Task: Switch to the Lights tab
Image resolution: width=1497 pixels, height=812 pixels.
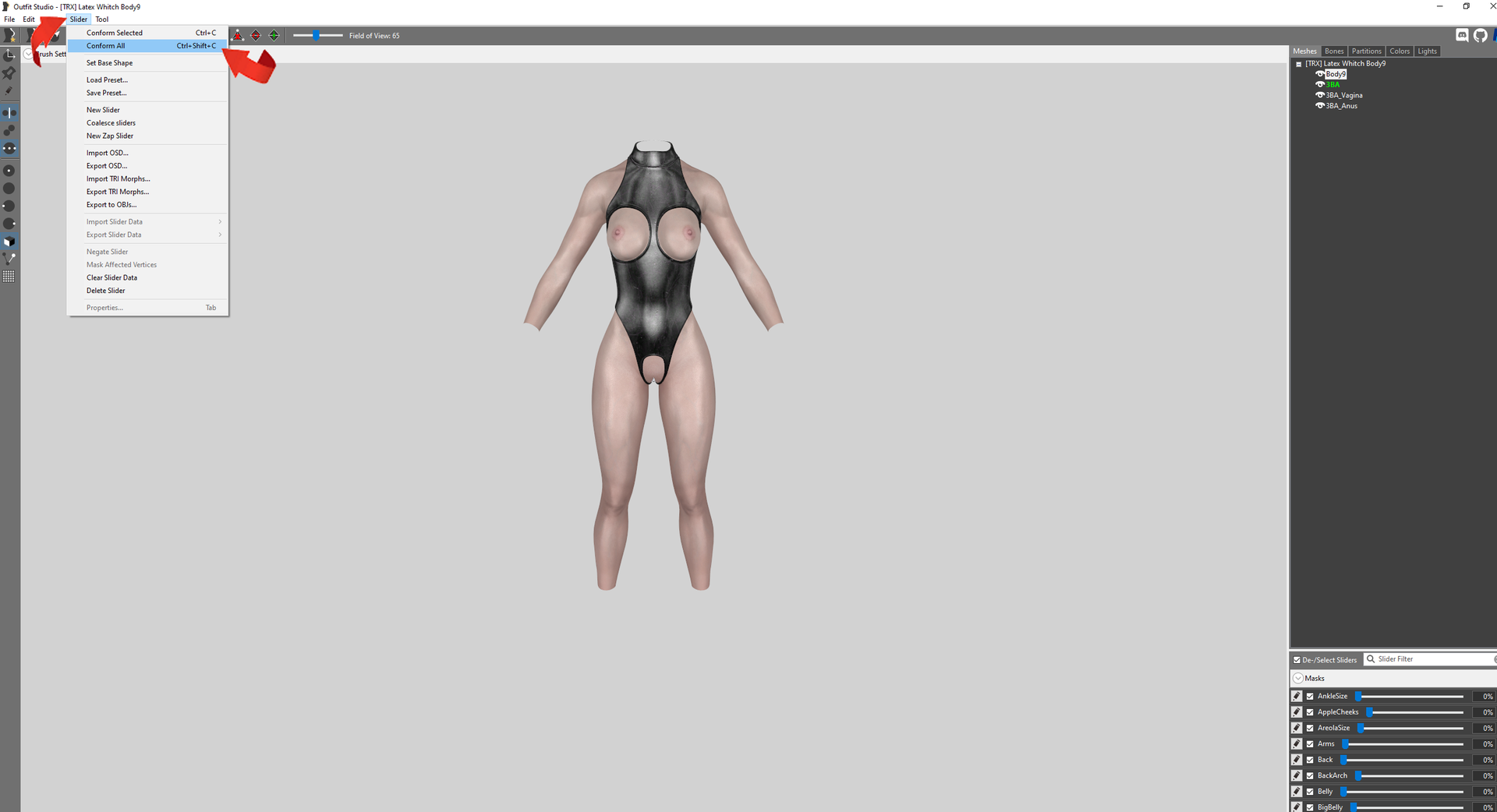Action: (x=1427, y=51)
